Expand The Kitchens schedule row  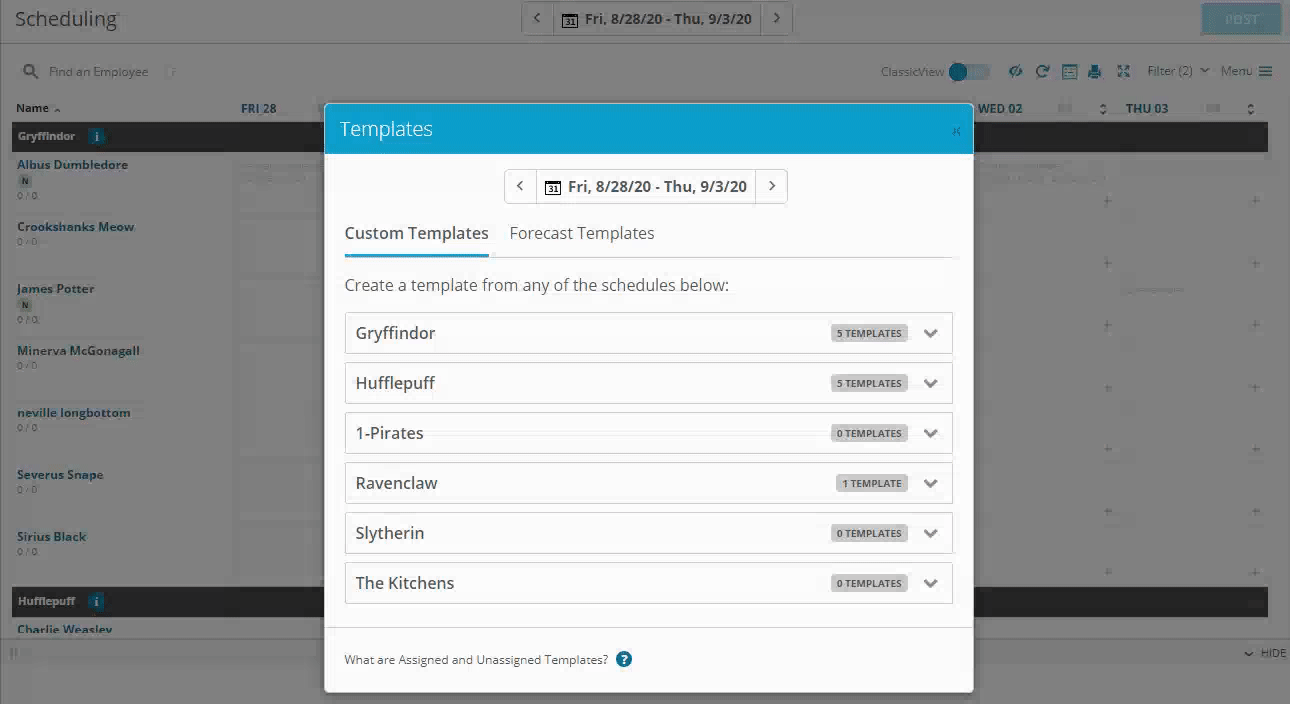pyautogui.click(x=648, y=583)
